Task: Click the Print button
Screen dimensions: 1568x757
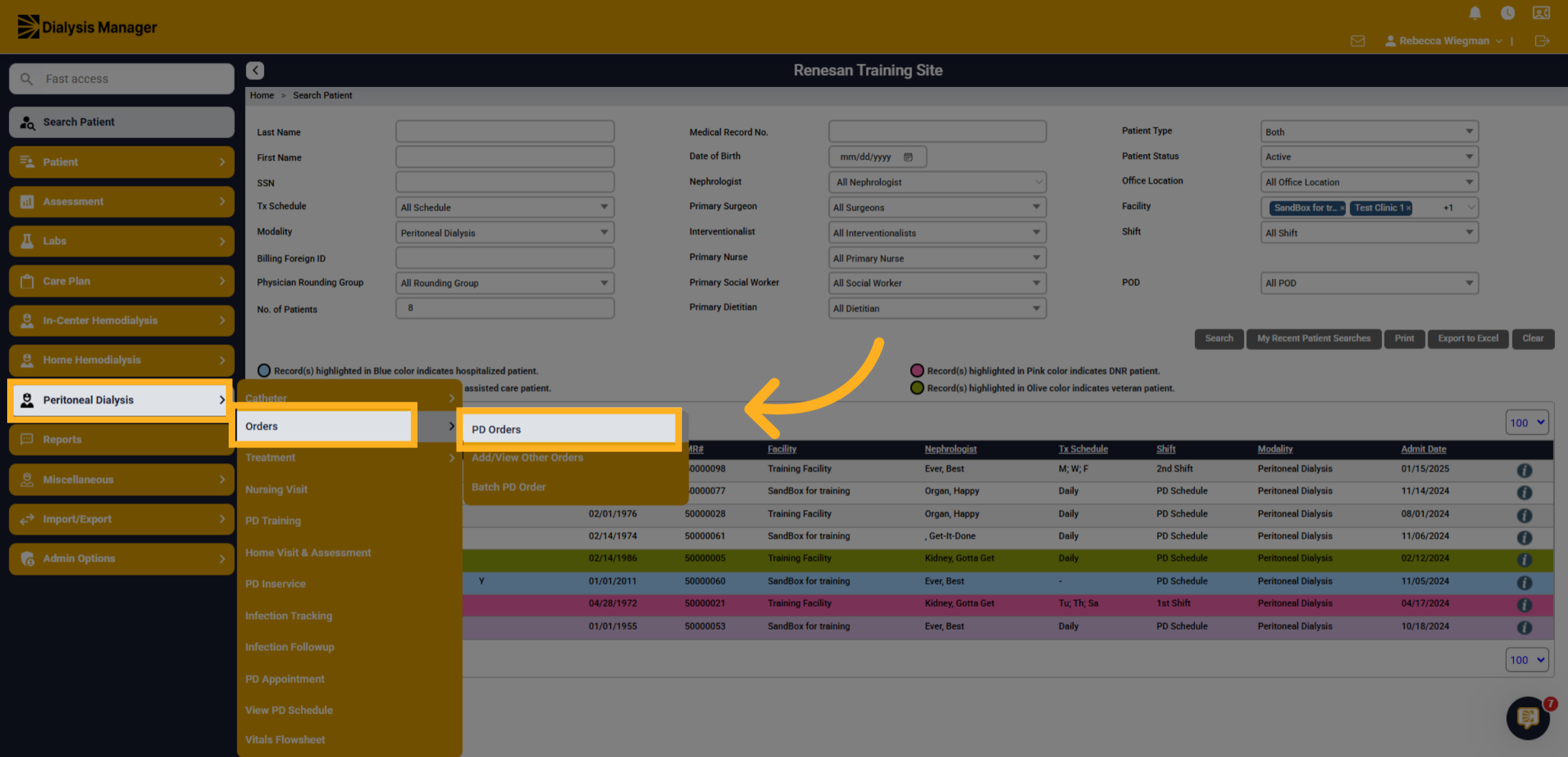Action: coord(1404,338)
